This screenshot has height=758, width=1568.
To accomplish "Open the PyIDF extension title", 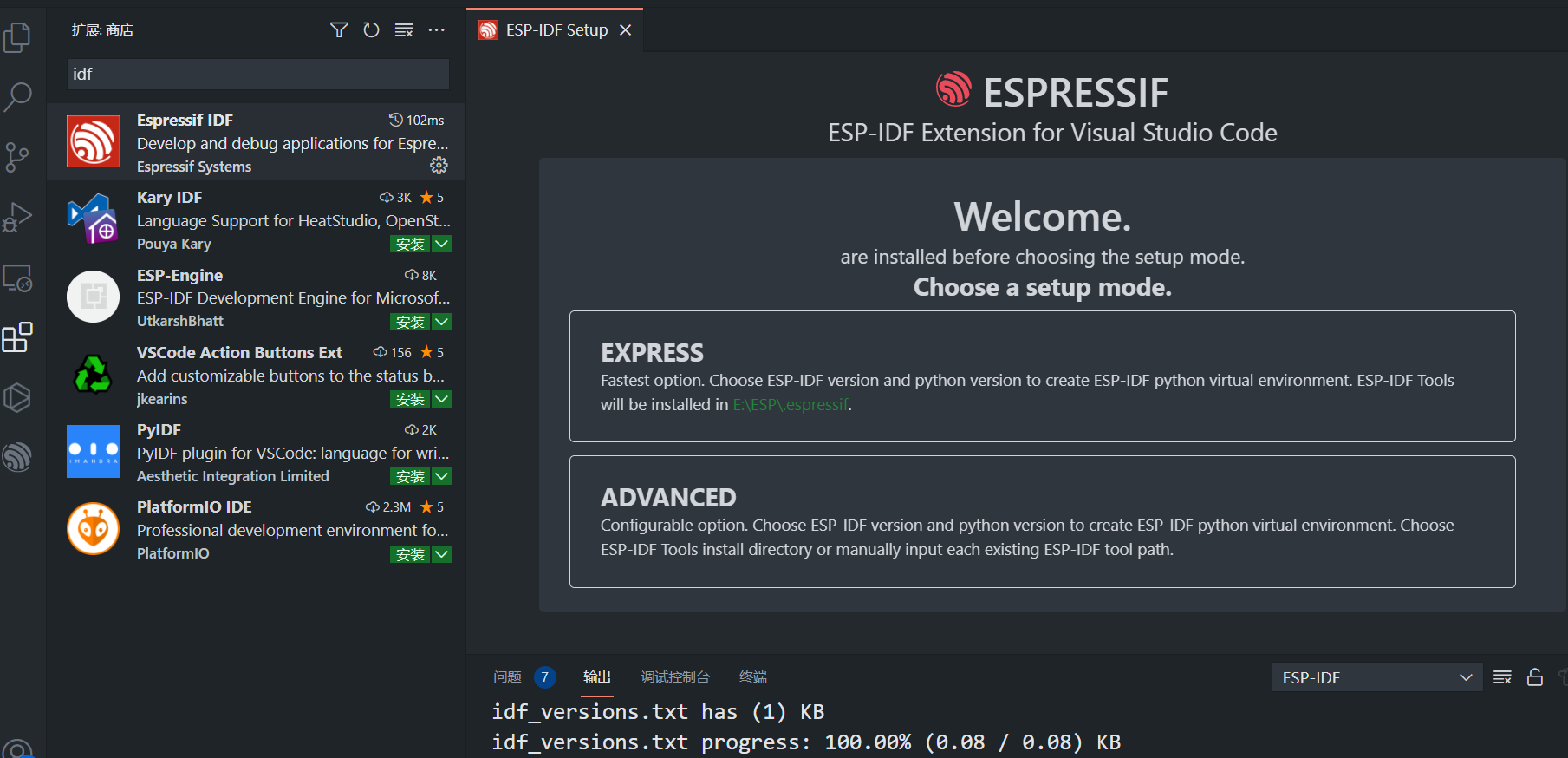I will [x=159, y=430].
